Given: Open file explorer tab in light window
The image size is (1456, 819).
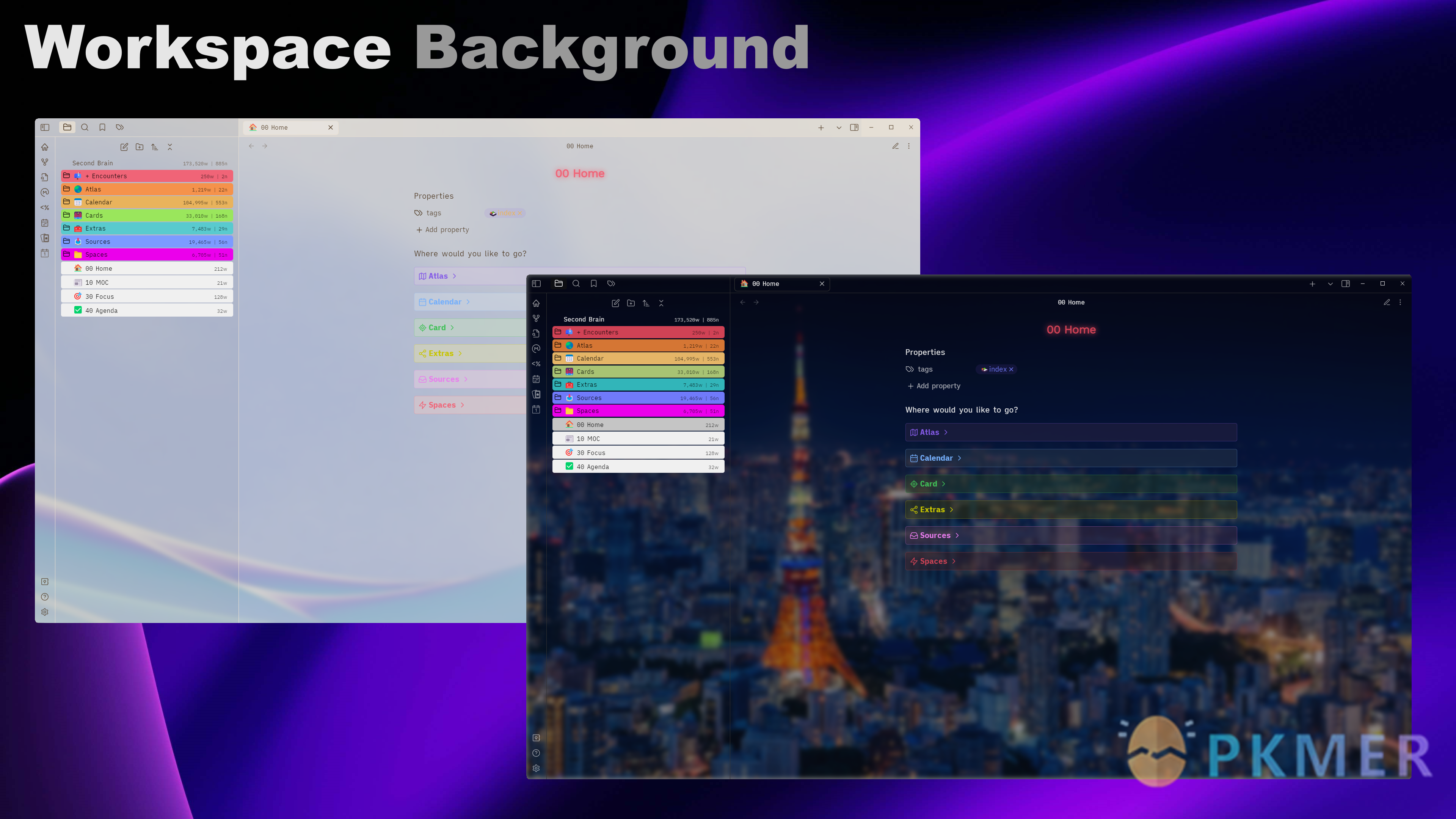Looking at the screenshot, I should coord(67,127).
